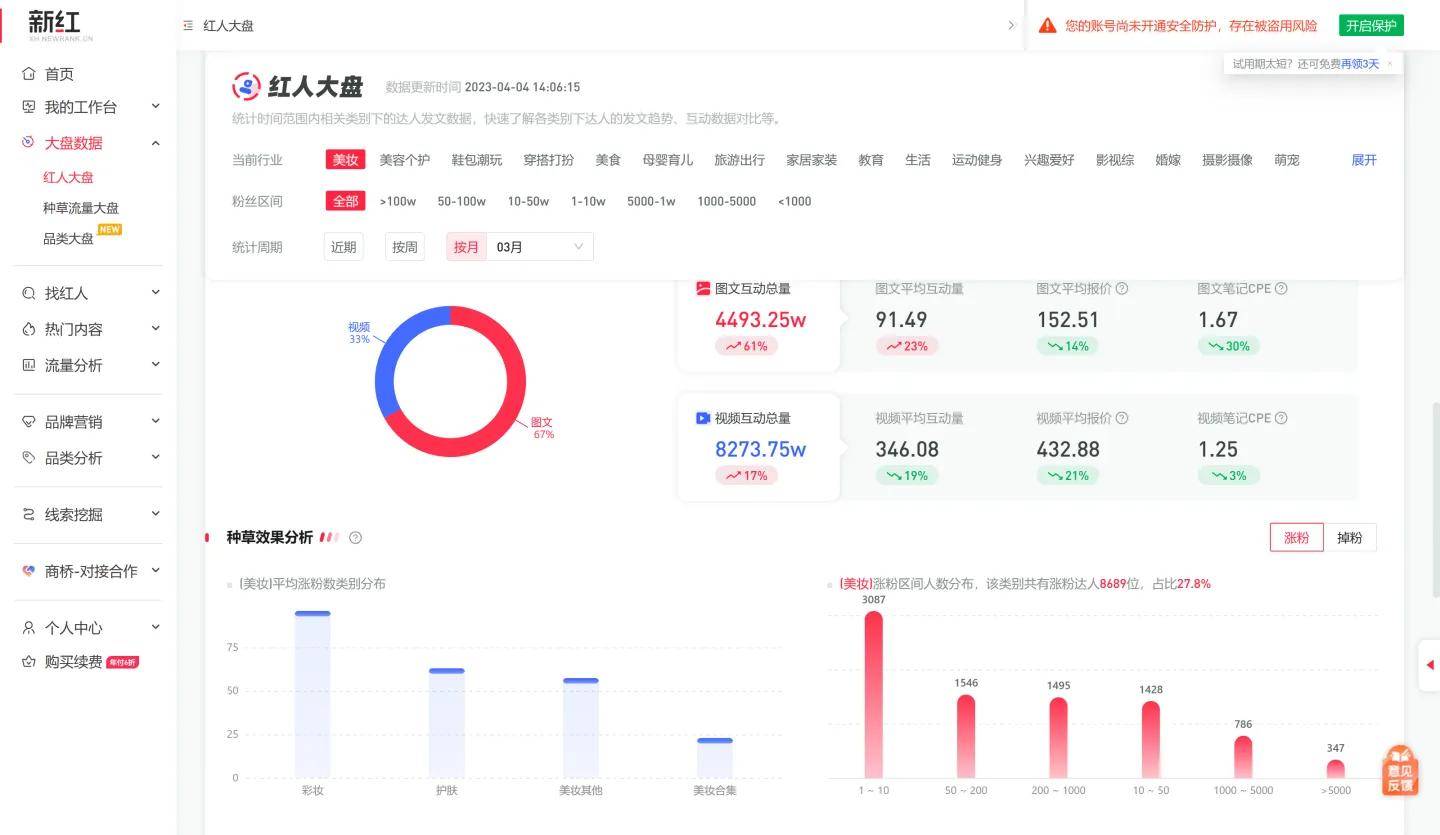This screenshot has width=1440, height=835.
Task: Switch the 种草效果分析 view to 掉粉
Action: (x=1350, y=537)
